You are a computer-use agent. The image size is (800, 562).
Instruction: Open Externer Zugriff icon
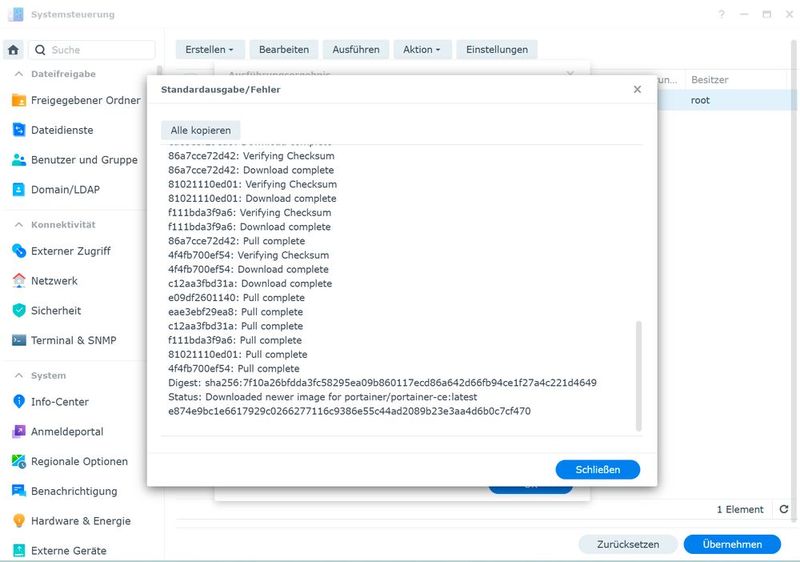click(x=19, y=251)
